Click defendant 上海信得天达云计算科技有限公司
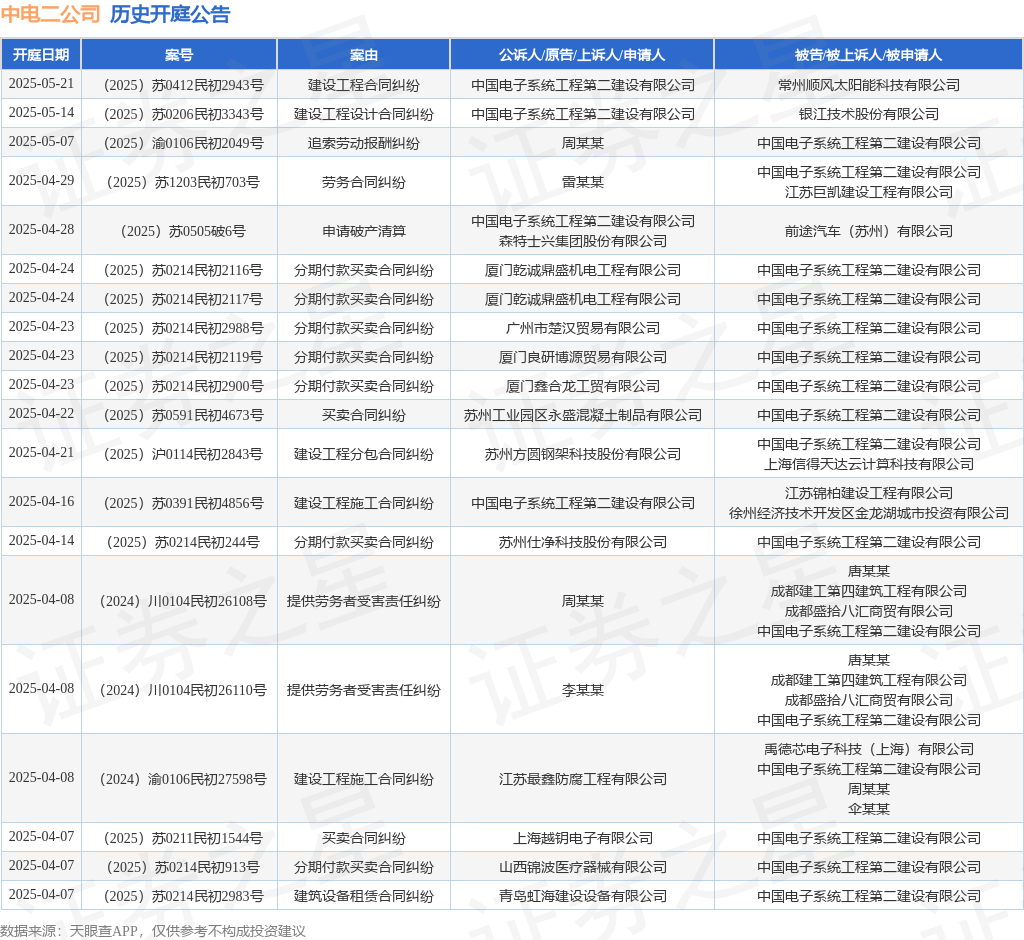 point(869,464)
